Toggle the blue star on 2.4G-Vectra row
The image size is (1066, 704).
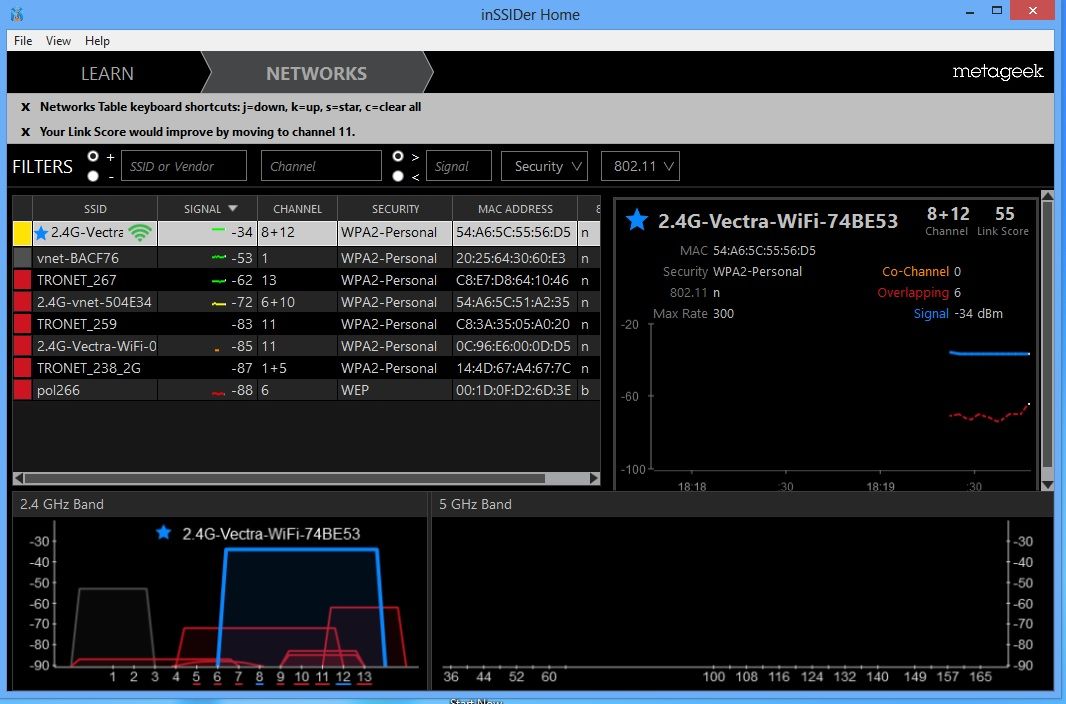[x=41, y=232]
